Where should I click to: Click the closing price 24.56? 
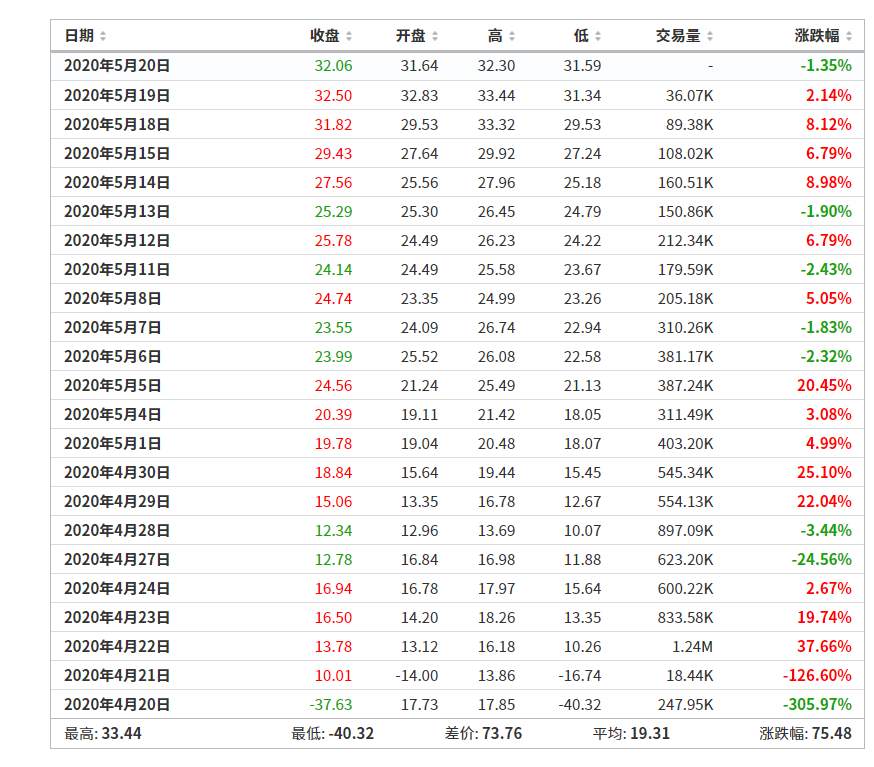[333, 386]
